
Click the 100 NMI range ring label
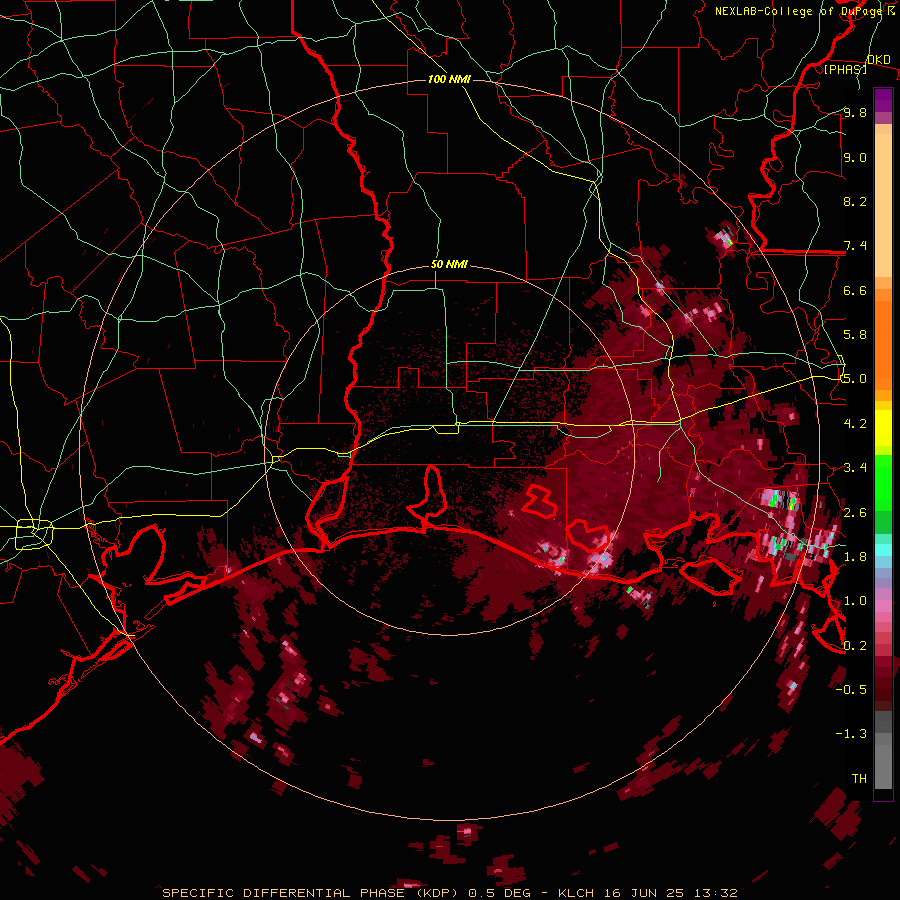coord(449,79)
